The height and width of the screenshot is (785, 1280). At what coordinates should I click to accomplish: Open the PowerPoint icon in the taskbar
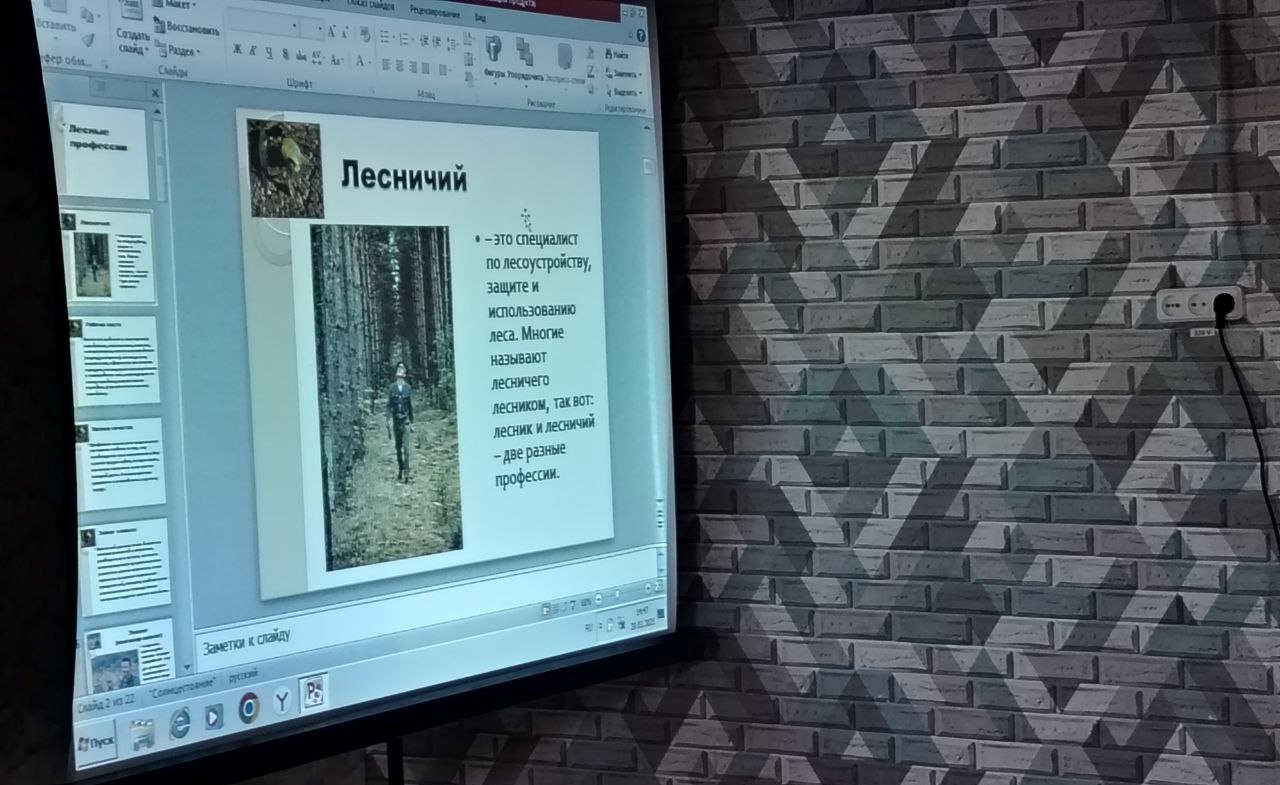pyautogui.click(x=314, y=693)
